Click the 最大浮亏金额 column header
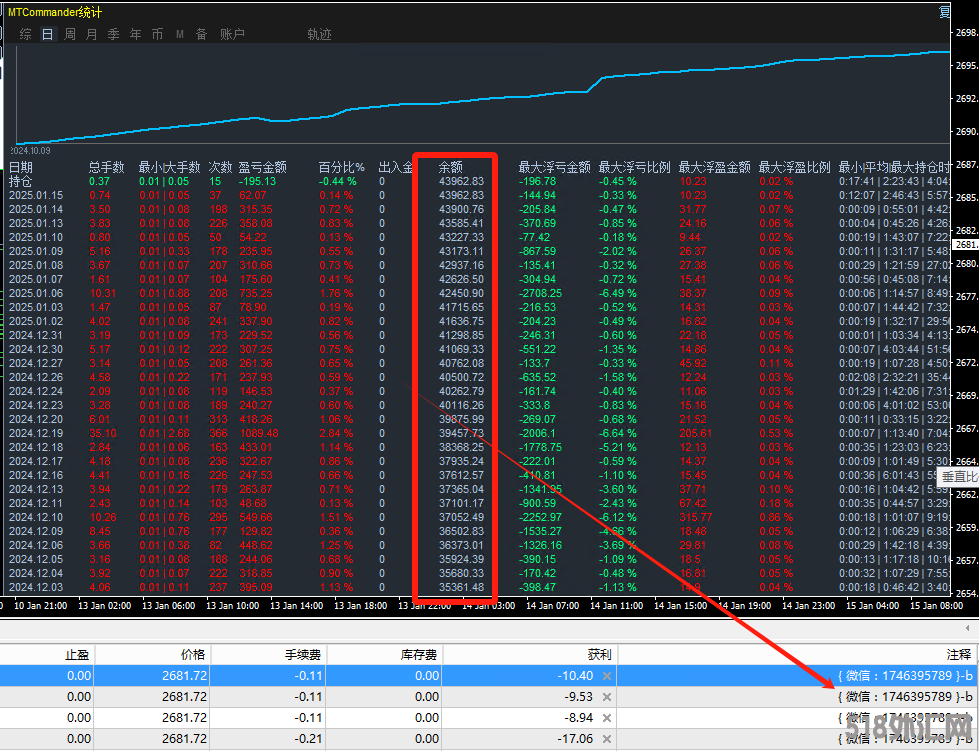The width and height of the screenshot is (979, 751). (x=554, y=167)
